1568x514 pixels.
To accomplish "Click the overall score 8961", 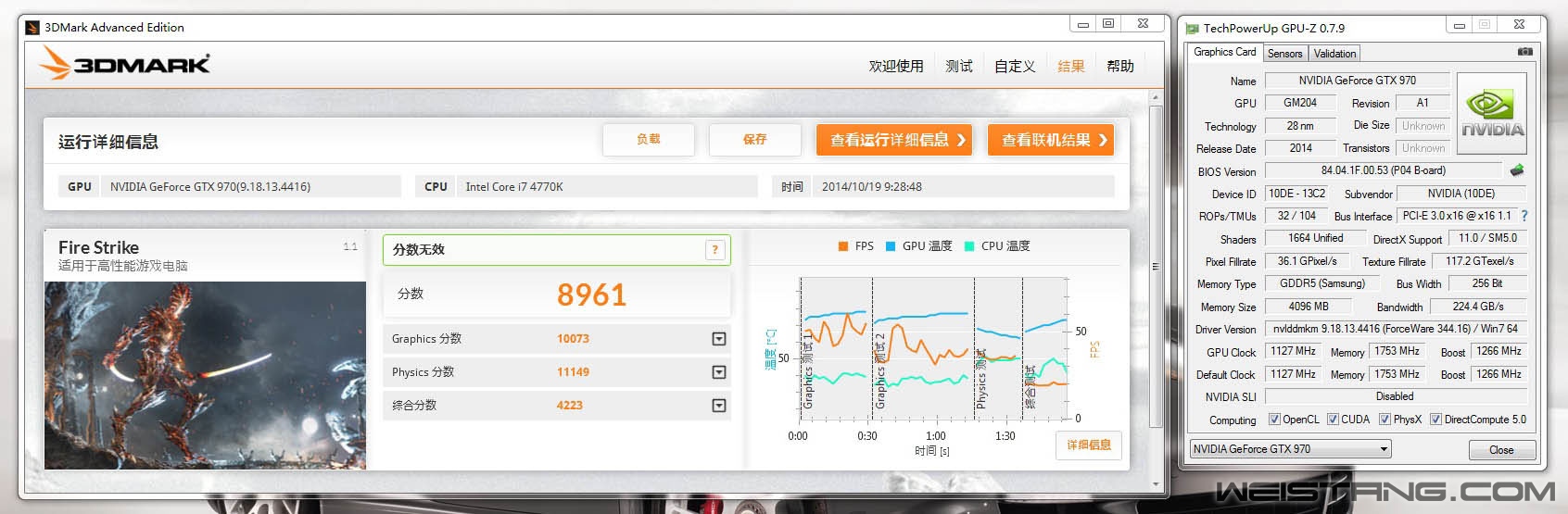I will [591, 295].
